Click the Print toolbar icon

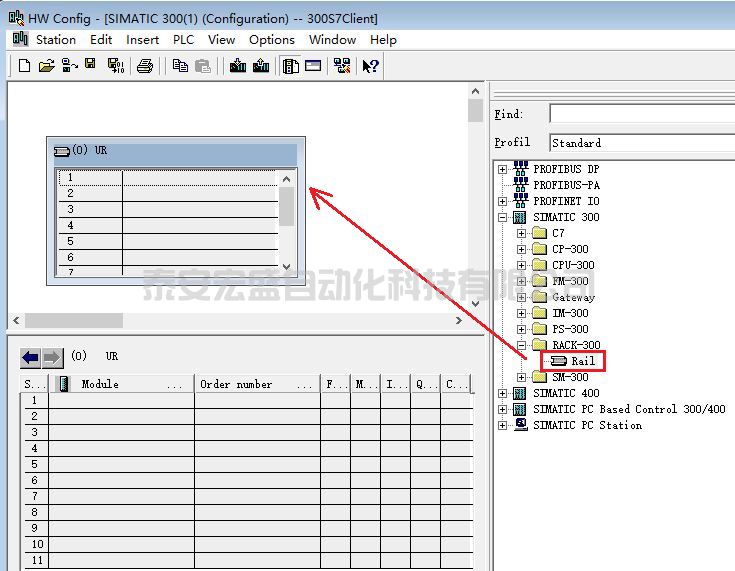(145, 66)
